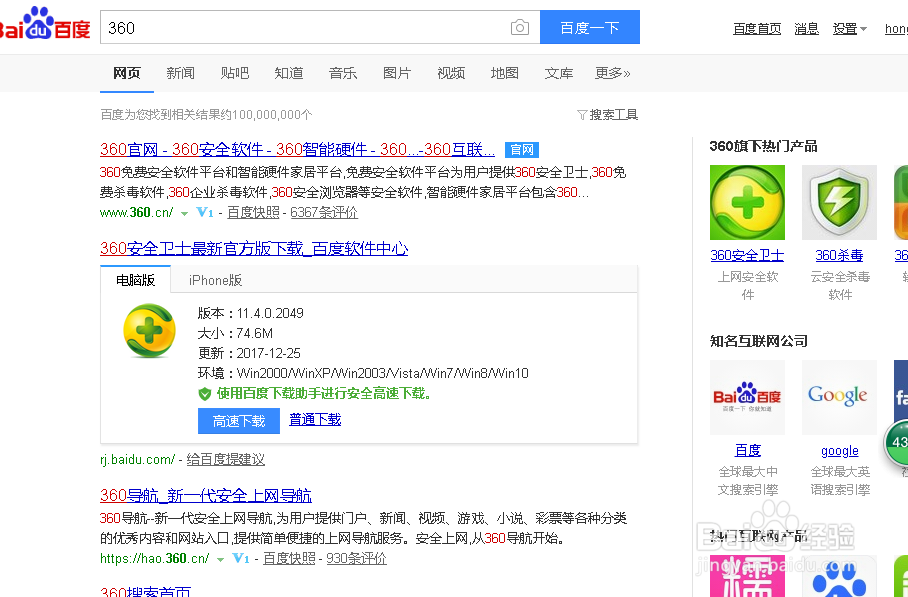
Task: Open 百度快照 for hao.360.cn
Action: (x=289, y=558)
